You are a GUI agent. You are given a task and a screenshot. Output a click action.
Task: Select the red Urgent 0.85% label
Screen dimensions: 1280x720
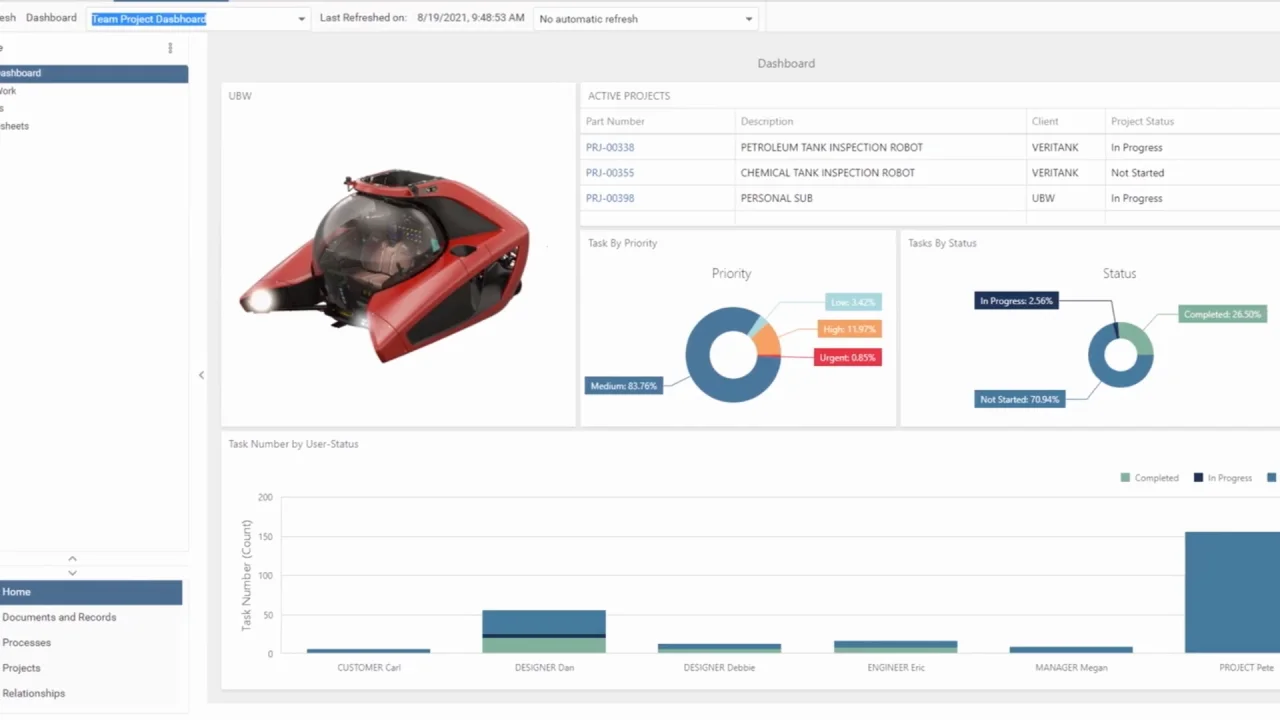[847, 357]
